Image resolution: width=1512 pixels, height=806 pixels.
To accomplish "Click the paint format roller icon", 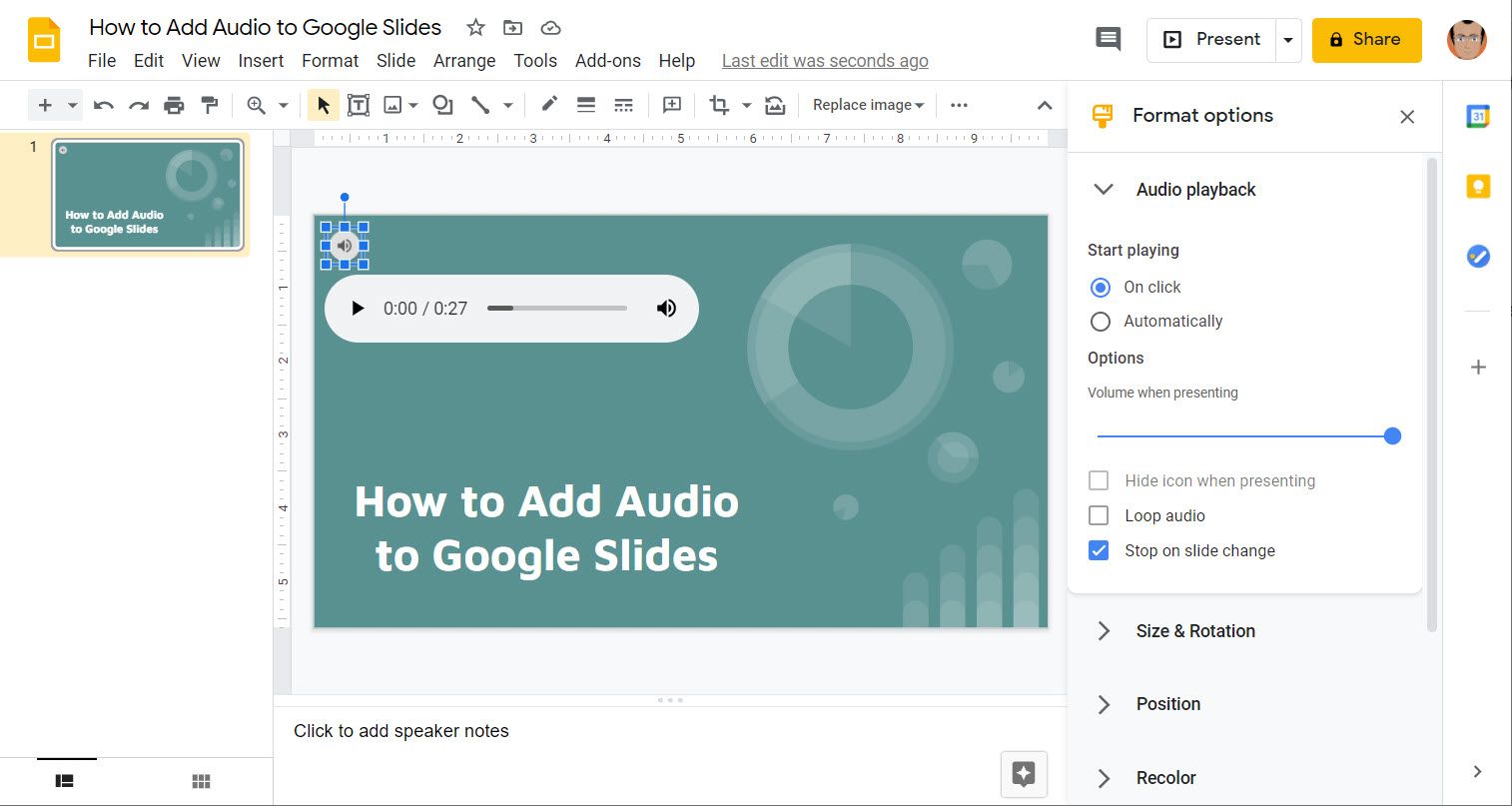I will click(210, 105).
